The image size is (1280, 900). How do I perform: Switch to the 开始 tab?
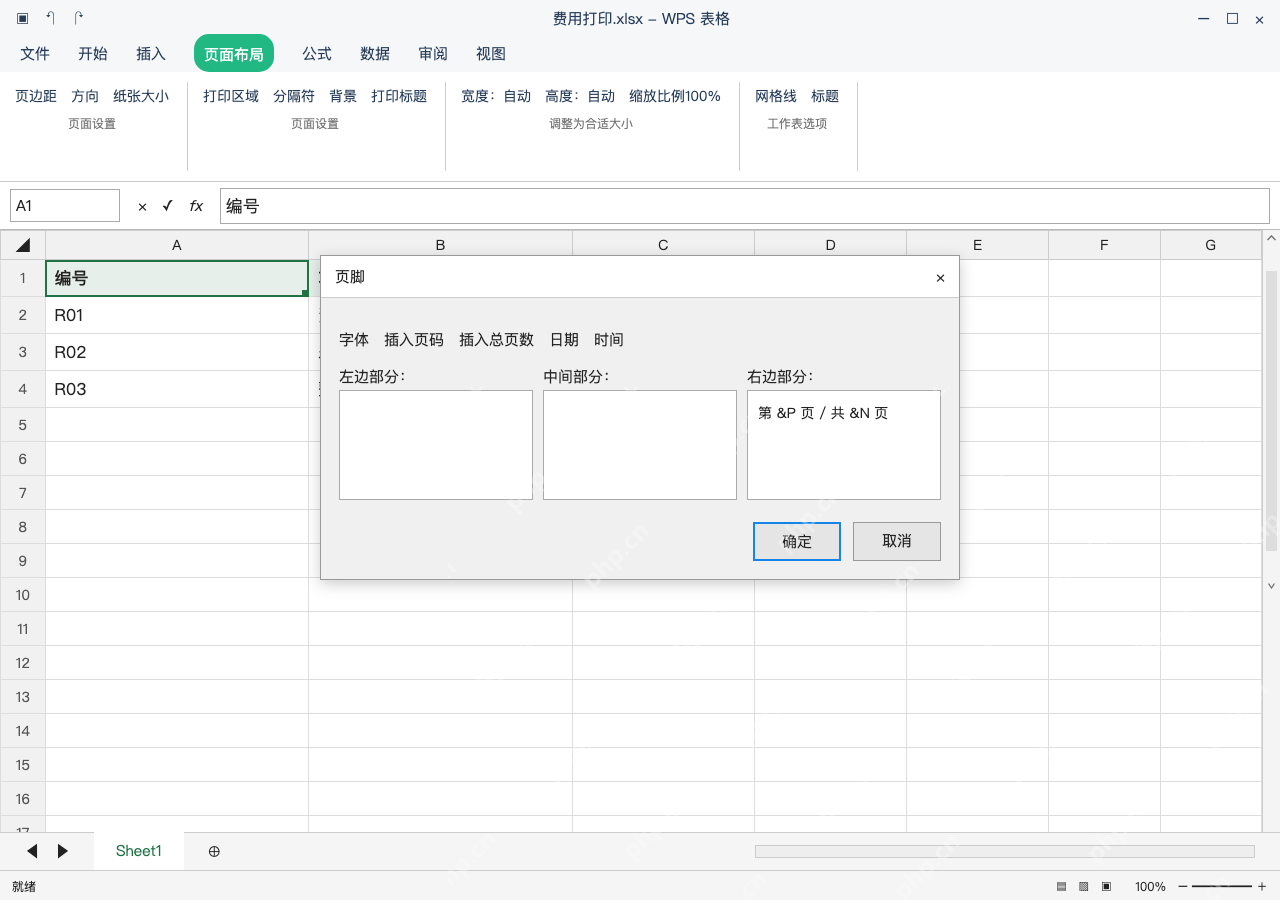click(x=93, y=54)
